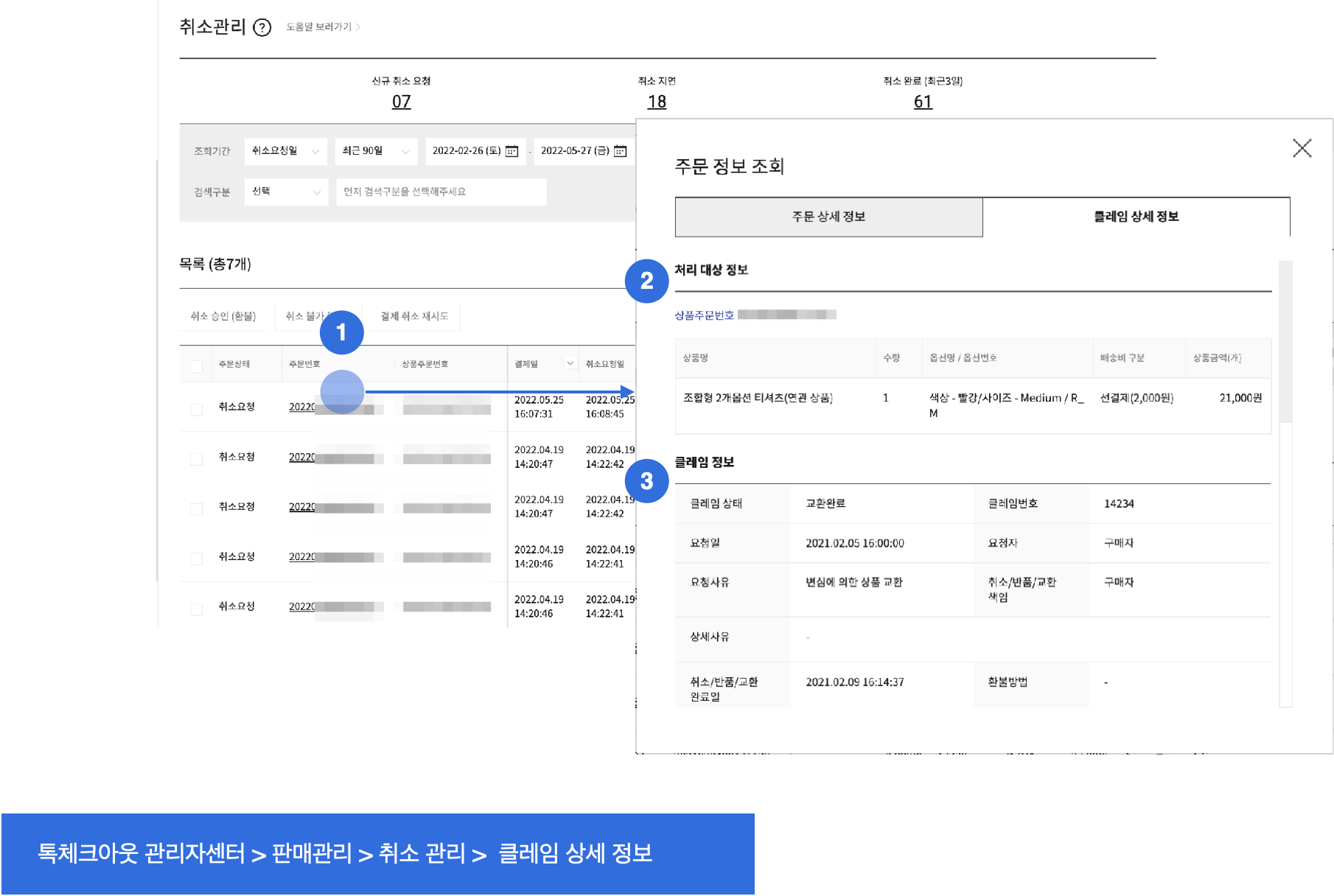
Task: Close the 주문 정보 조회 popup
Action: pyautogui.click(x=1302, y=148)
